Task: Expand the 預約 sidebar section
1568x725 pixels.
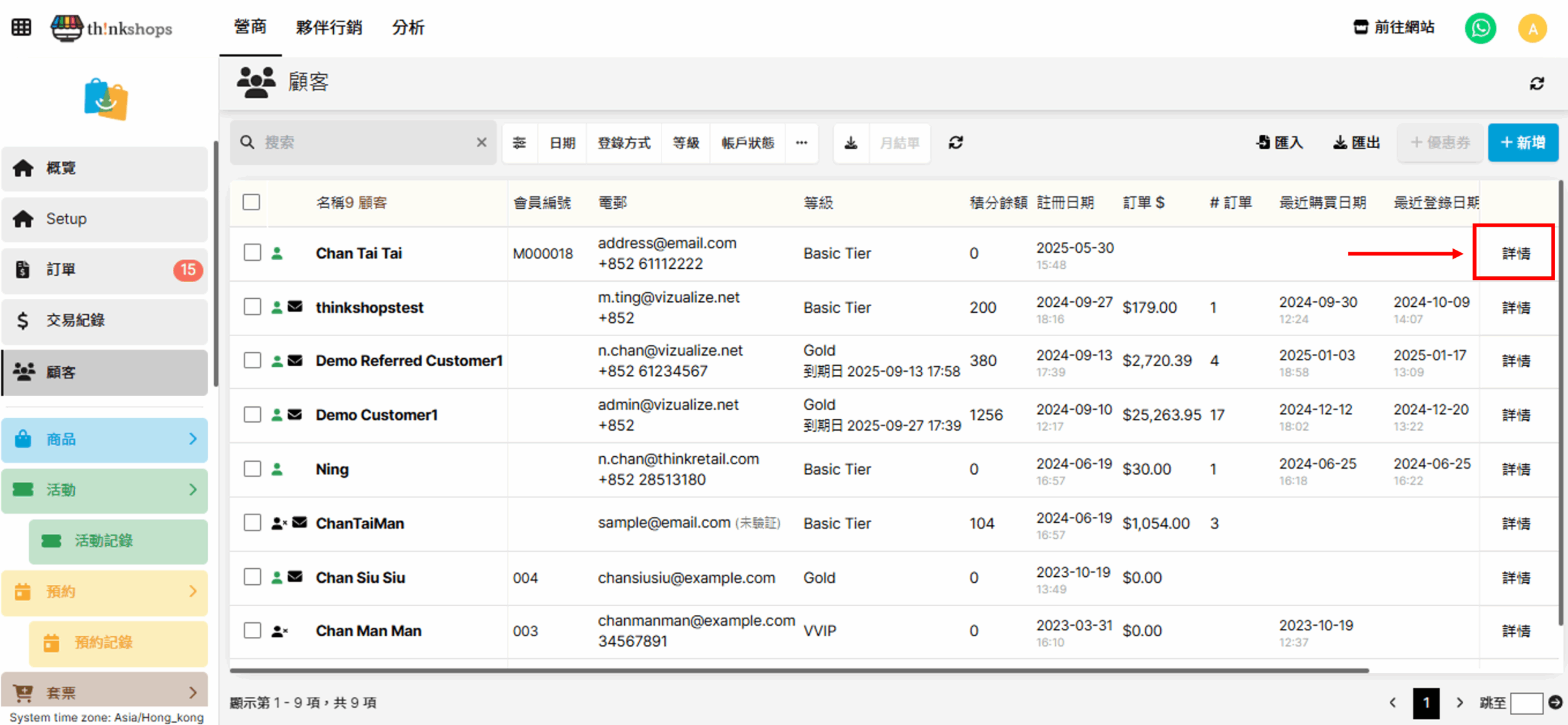Action: [104, 592]
